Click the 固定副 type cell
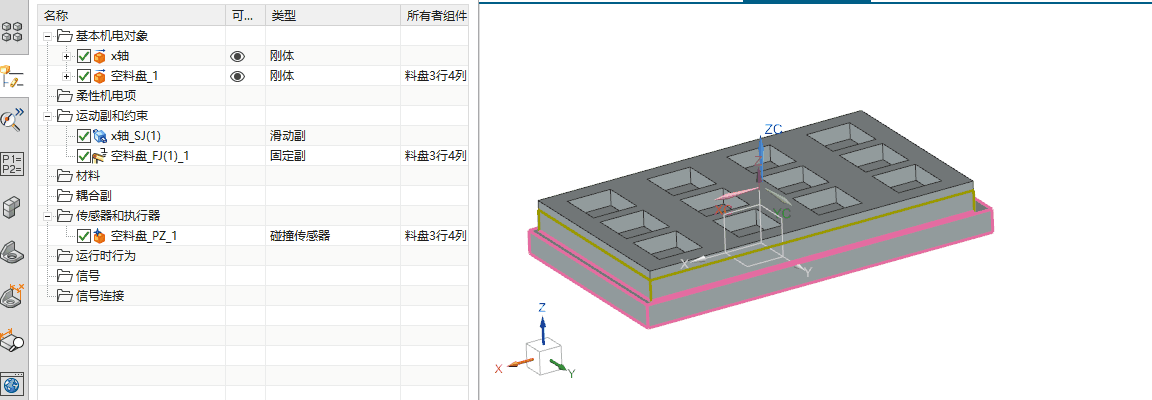The image size is (1152, 400). pyautogui.click(x=288, y=156)
